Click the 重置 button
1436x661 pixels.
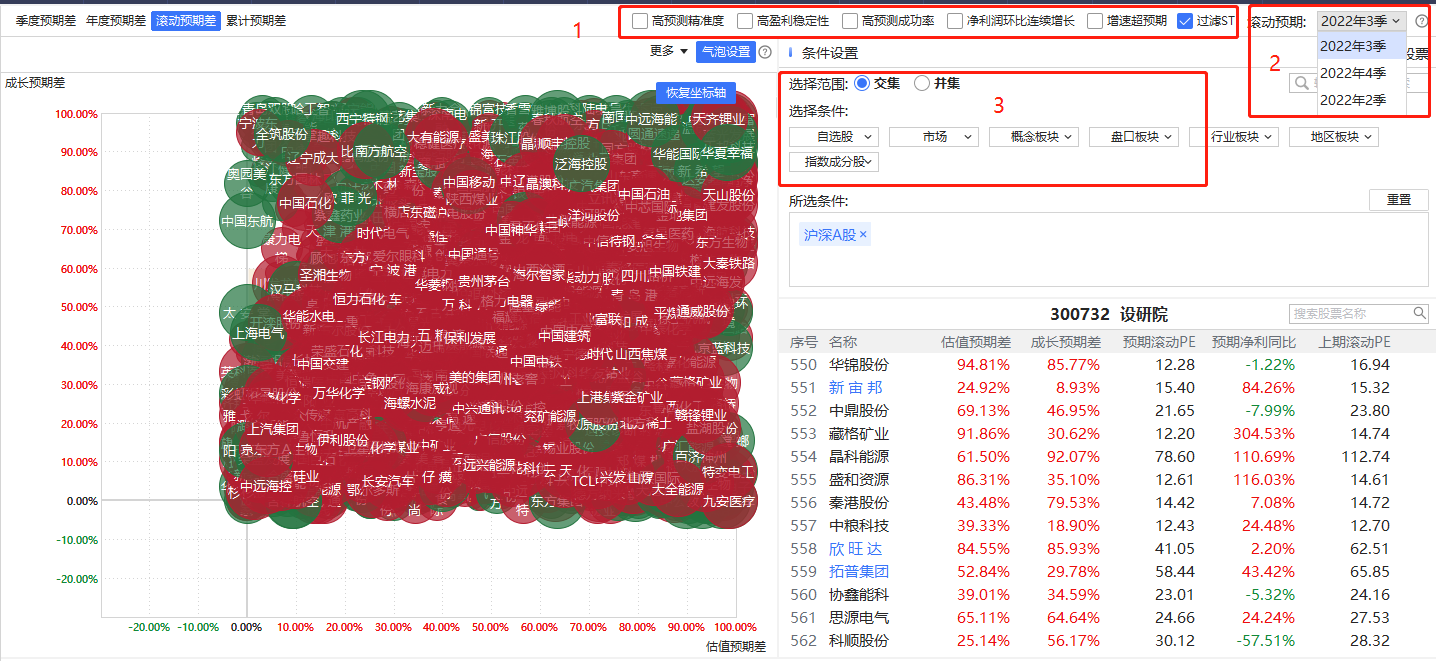pyautogui.click(x=1399, y=200)
